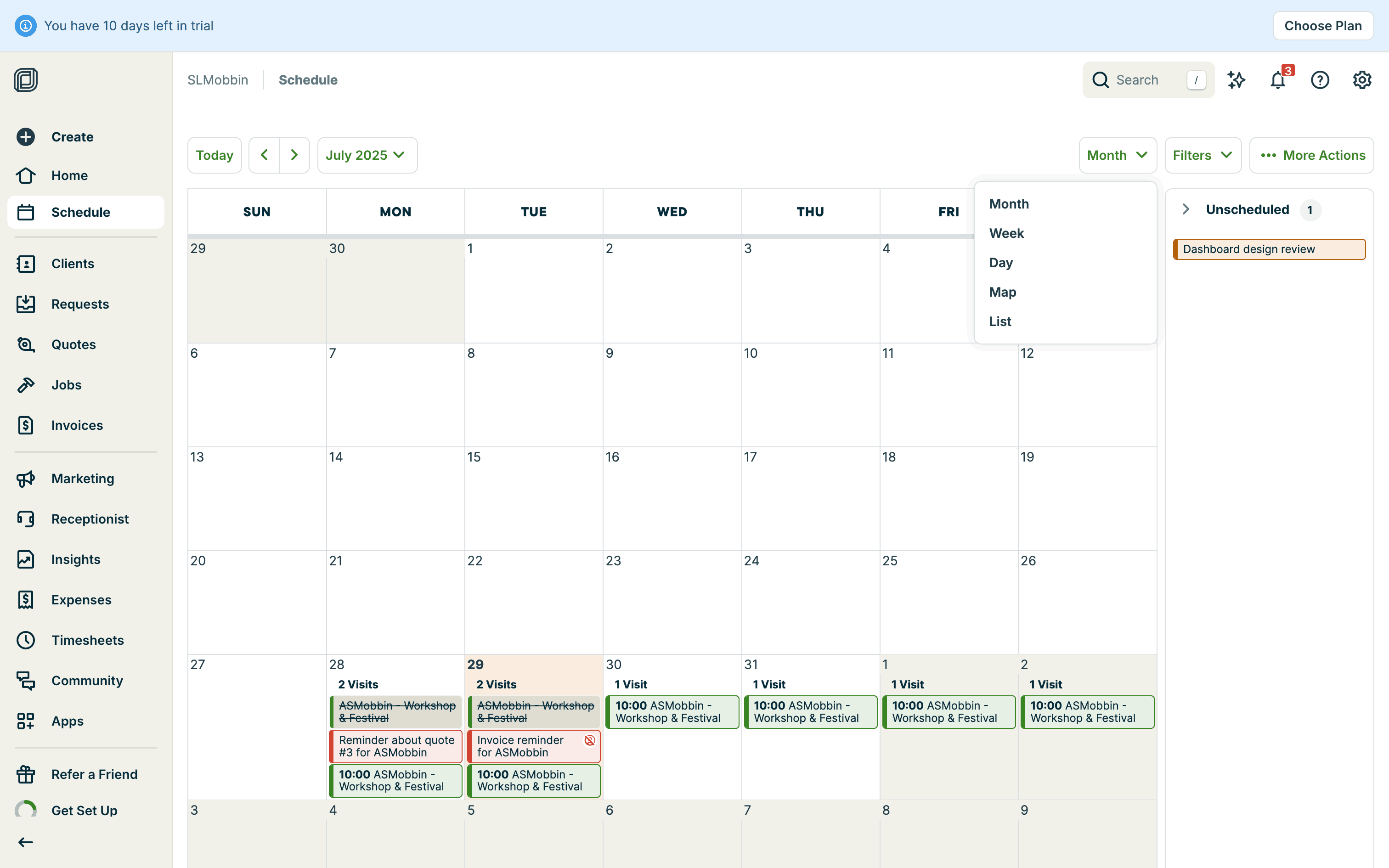The image size is (1389, 868).
Task: Click the Create plus icon
Action: [x=26, y=137]
